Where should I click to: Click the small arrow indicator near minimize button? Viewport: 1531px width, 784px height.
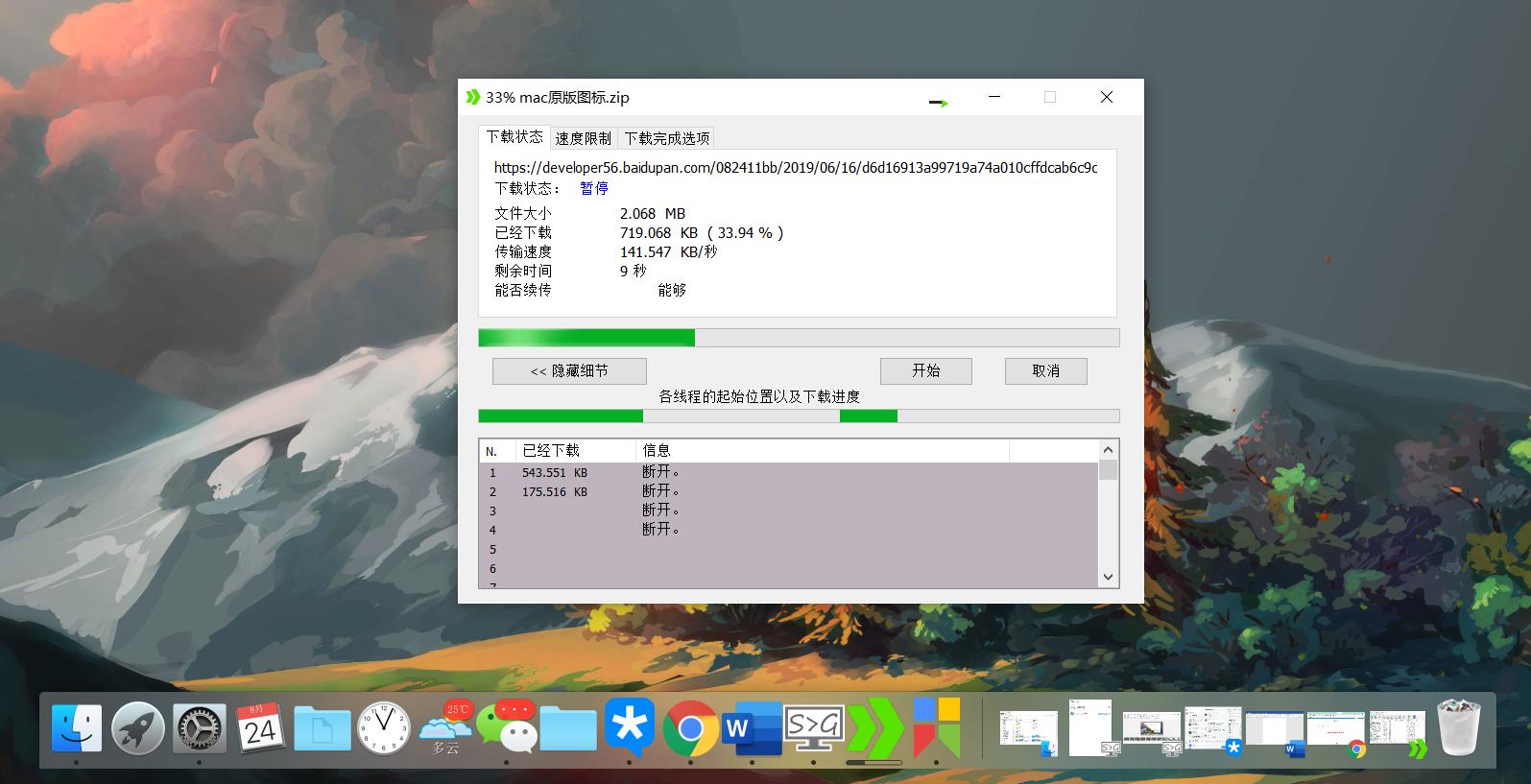[x=939, y=103]
